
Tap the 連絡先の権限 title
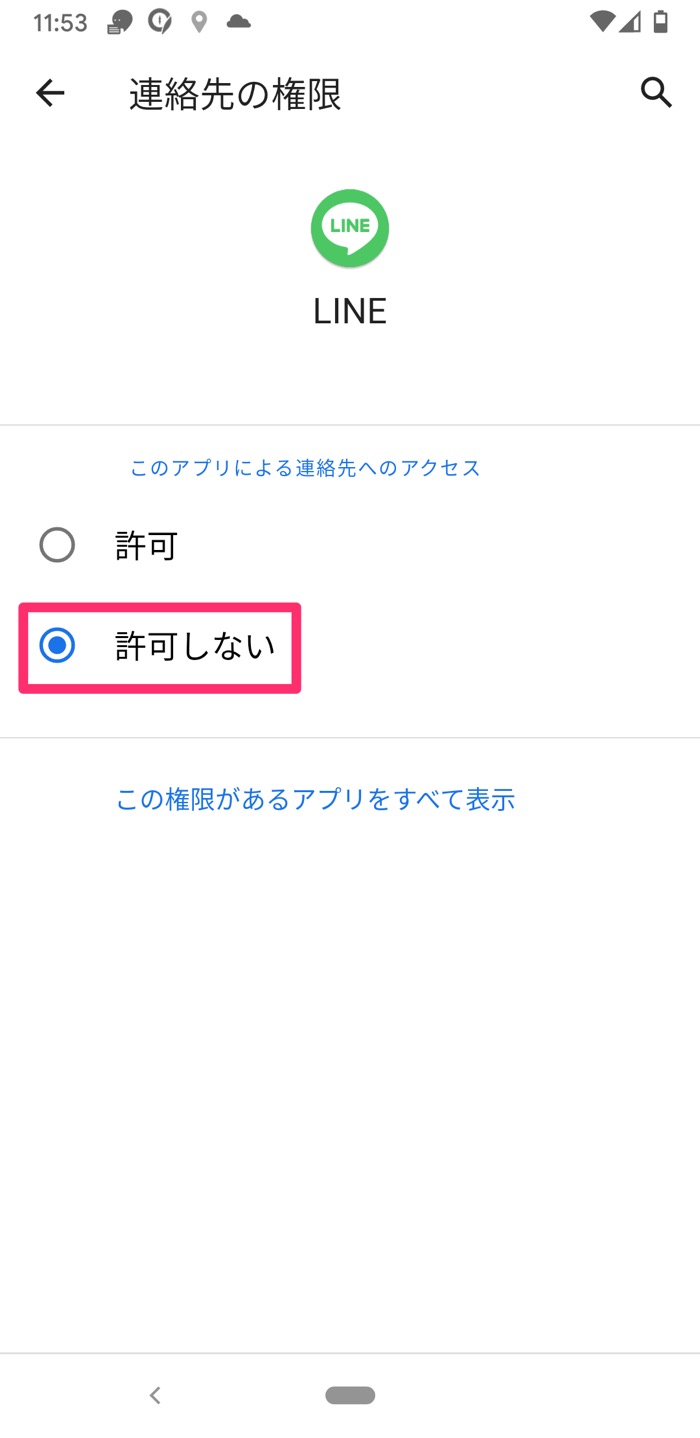tap(234, 93)
